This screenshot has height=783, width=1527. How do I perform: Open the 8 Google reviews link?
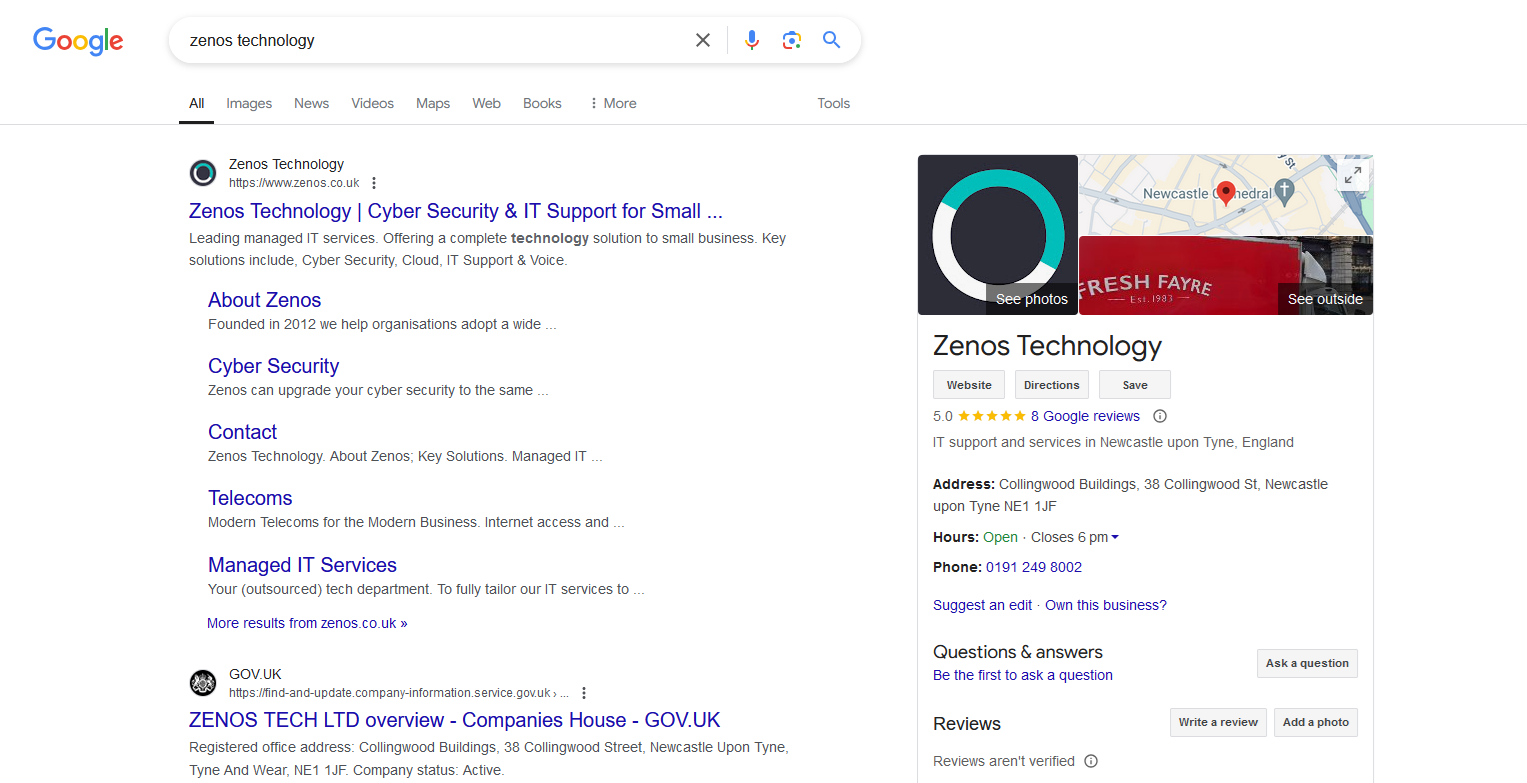click(1085, 416)
